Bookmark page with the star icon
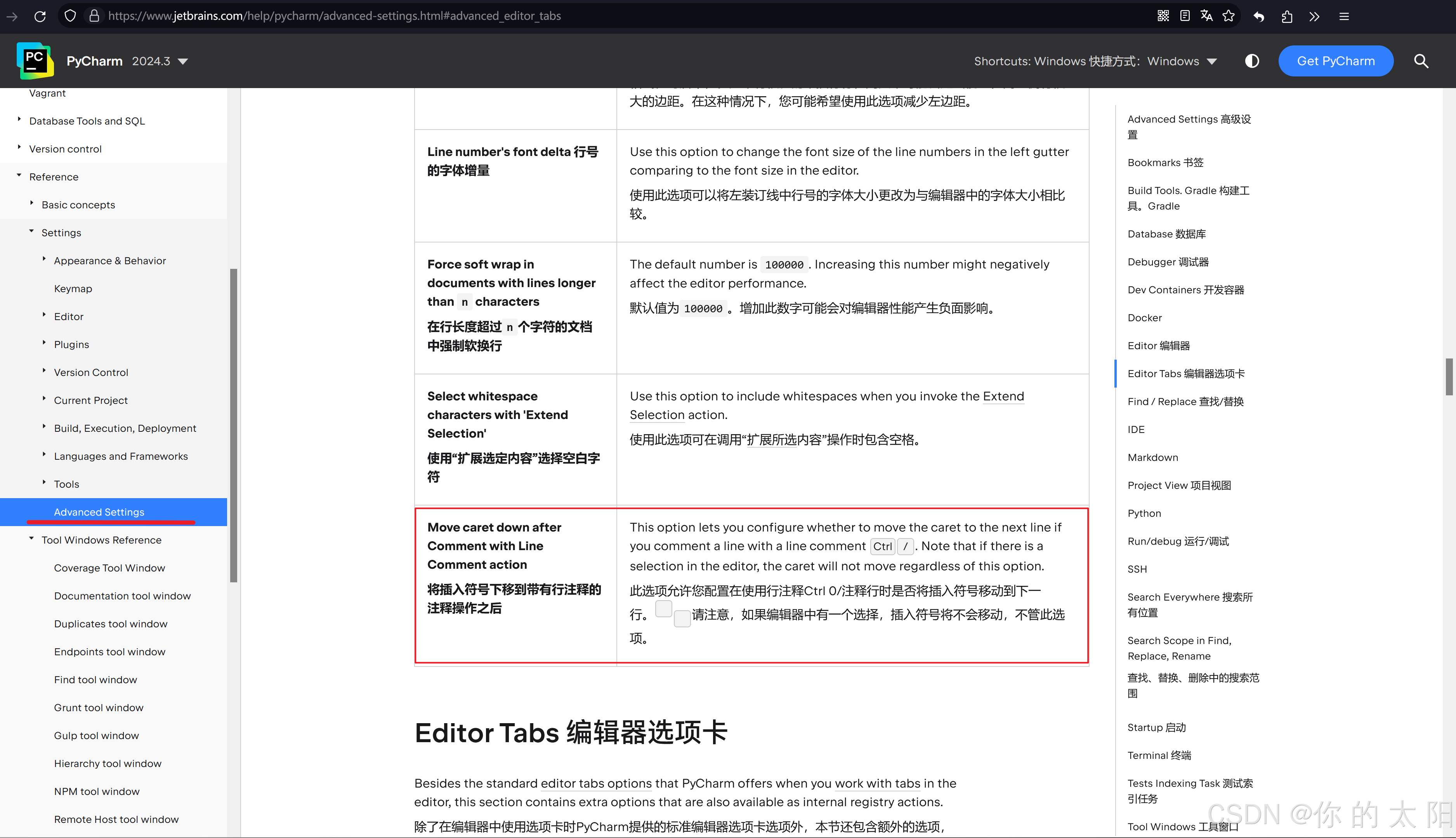1456x838 pixels. (x=1228, y=16)
